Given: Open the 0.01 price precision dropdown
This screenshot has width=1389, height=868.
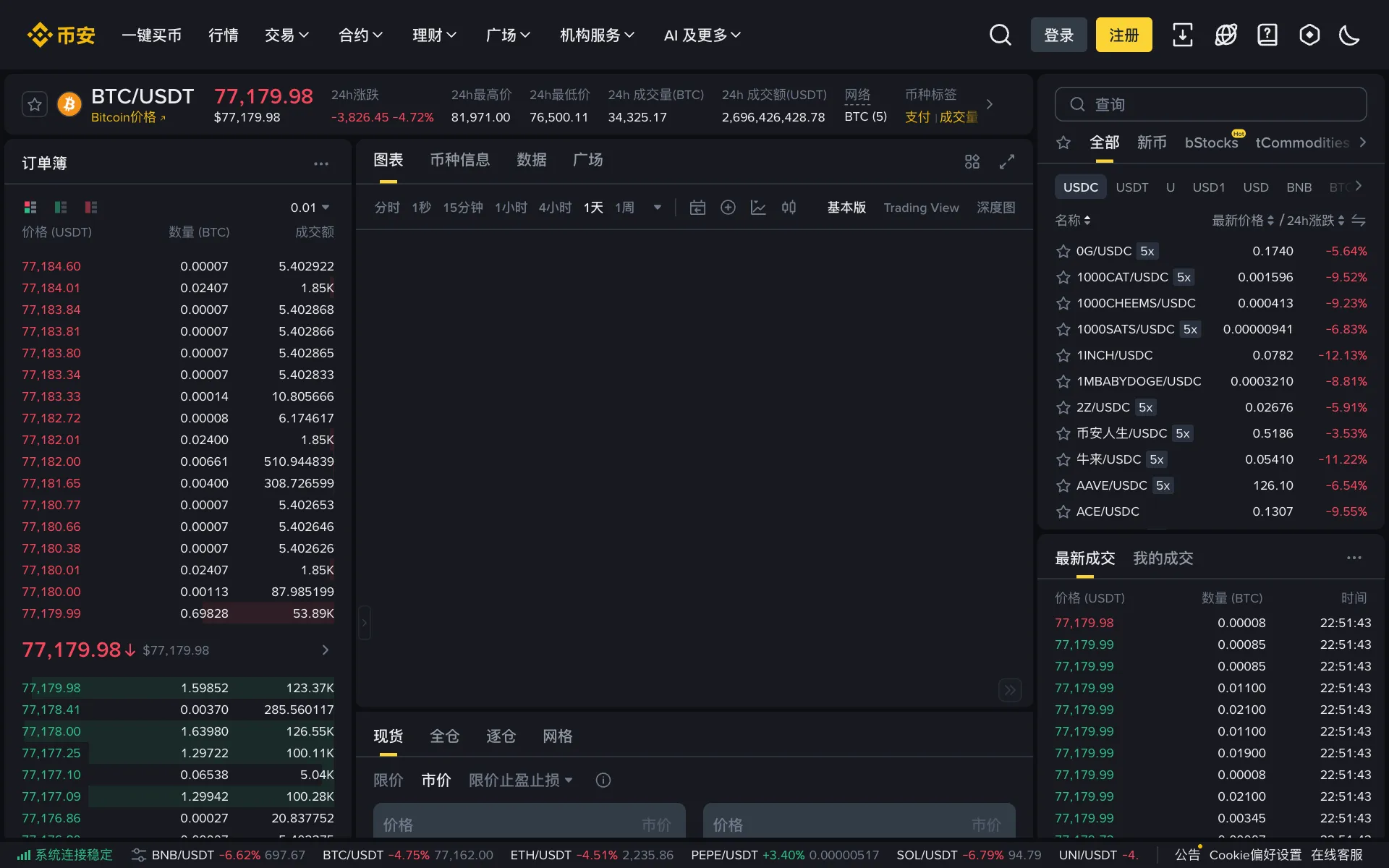Looking at the screenshot, I should [310, 208].
